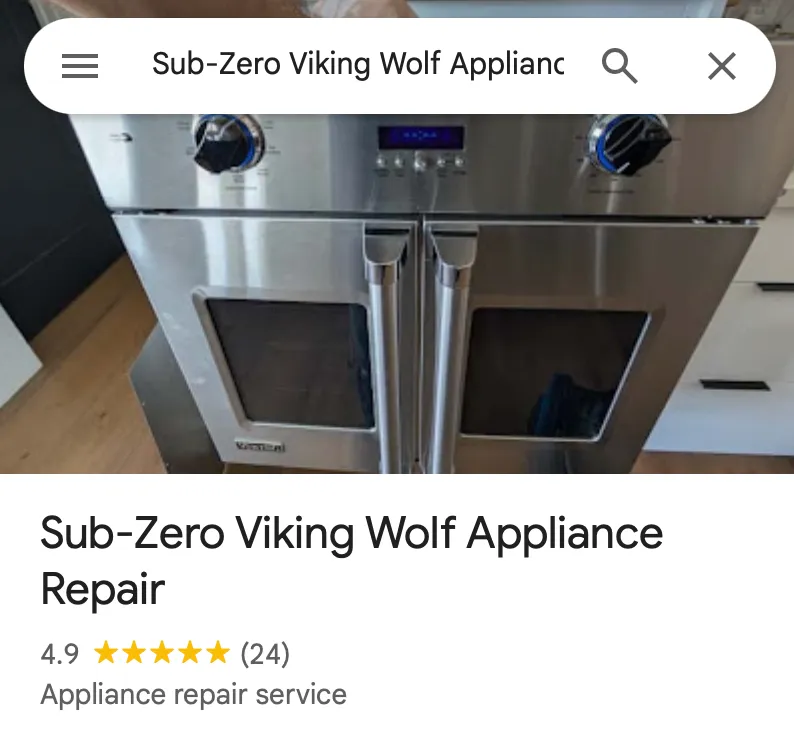Clear the search with the X icon

pyautogui.click(x=722, y=66)
